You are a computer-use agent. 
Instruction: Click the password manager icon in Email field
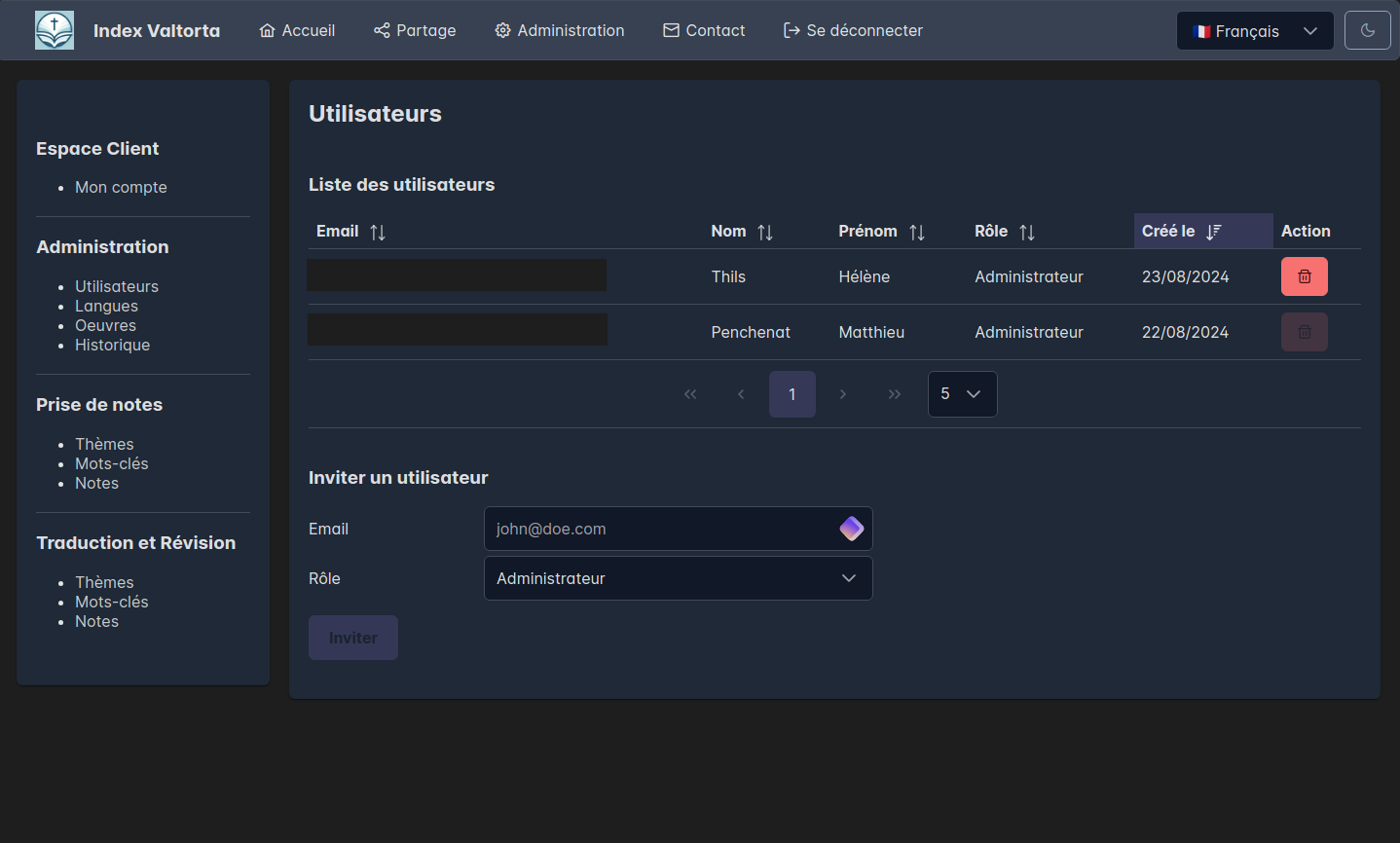tap(852, 529)
